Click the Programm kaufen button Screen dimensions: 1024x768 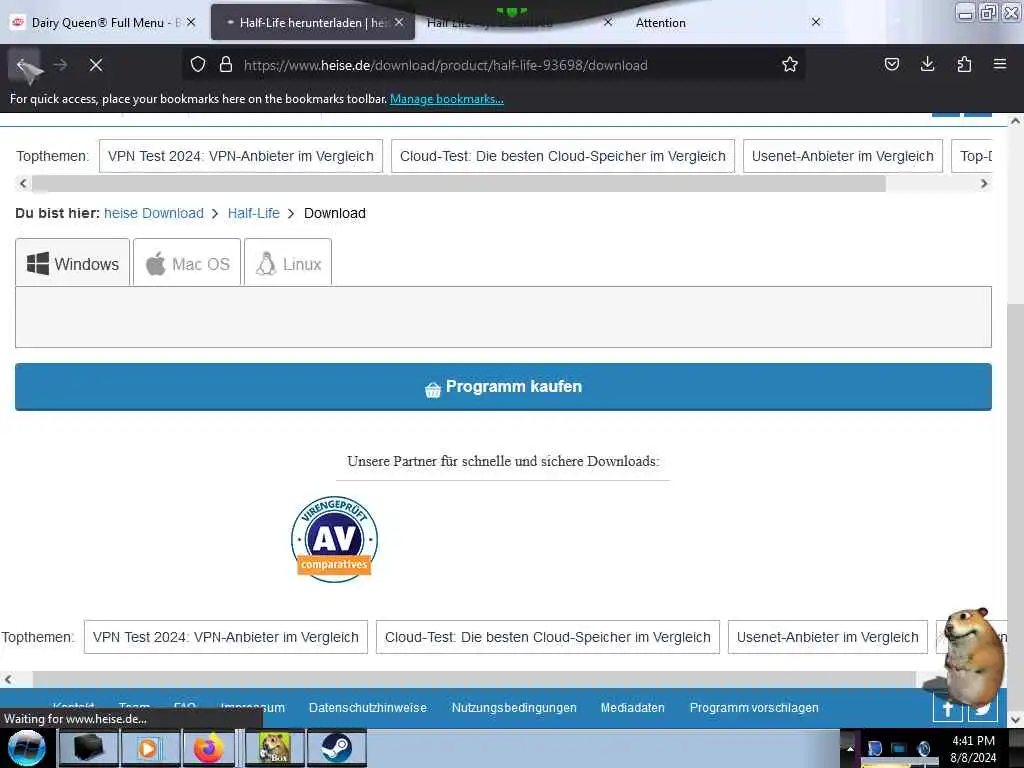tap(503, 387)
